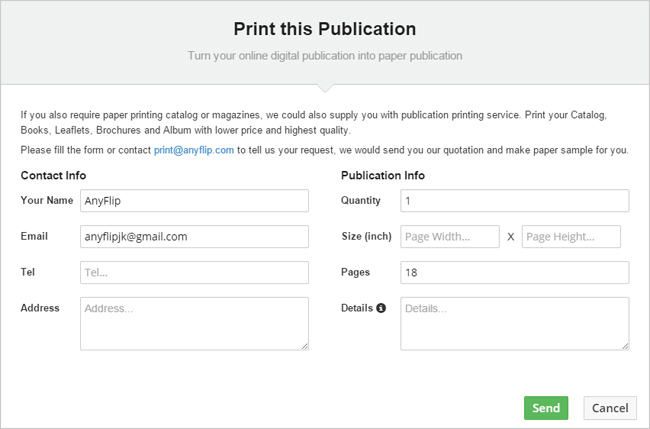Click the Your Name label
Screen dimensions: 650x429
47,200
